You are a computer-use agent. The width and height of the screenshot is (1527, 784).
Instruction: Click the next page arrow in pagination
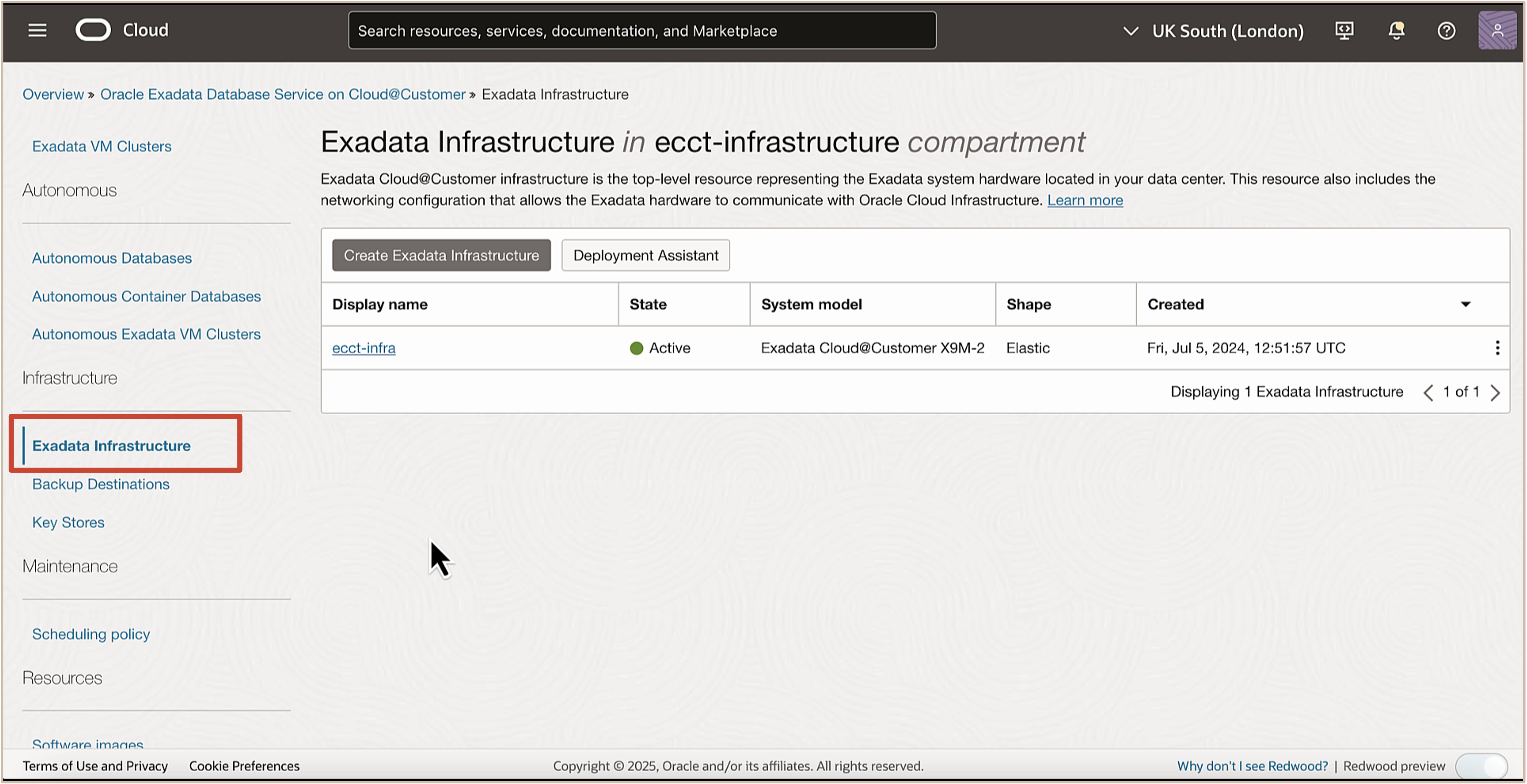tap(1496, 392)
